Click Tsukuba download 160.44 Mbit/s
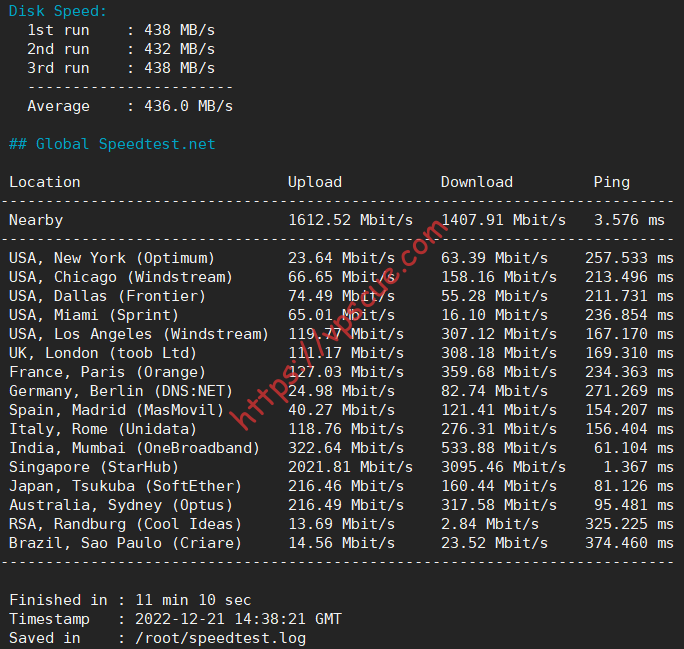Image resolution: width=684 pixels, height=649 pixels. [x=499, y=486]
